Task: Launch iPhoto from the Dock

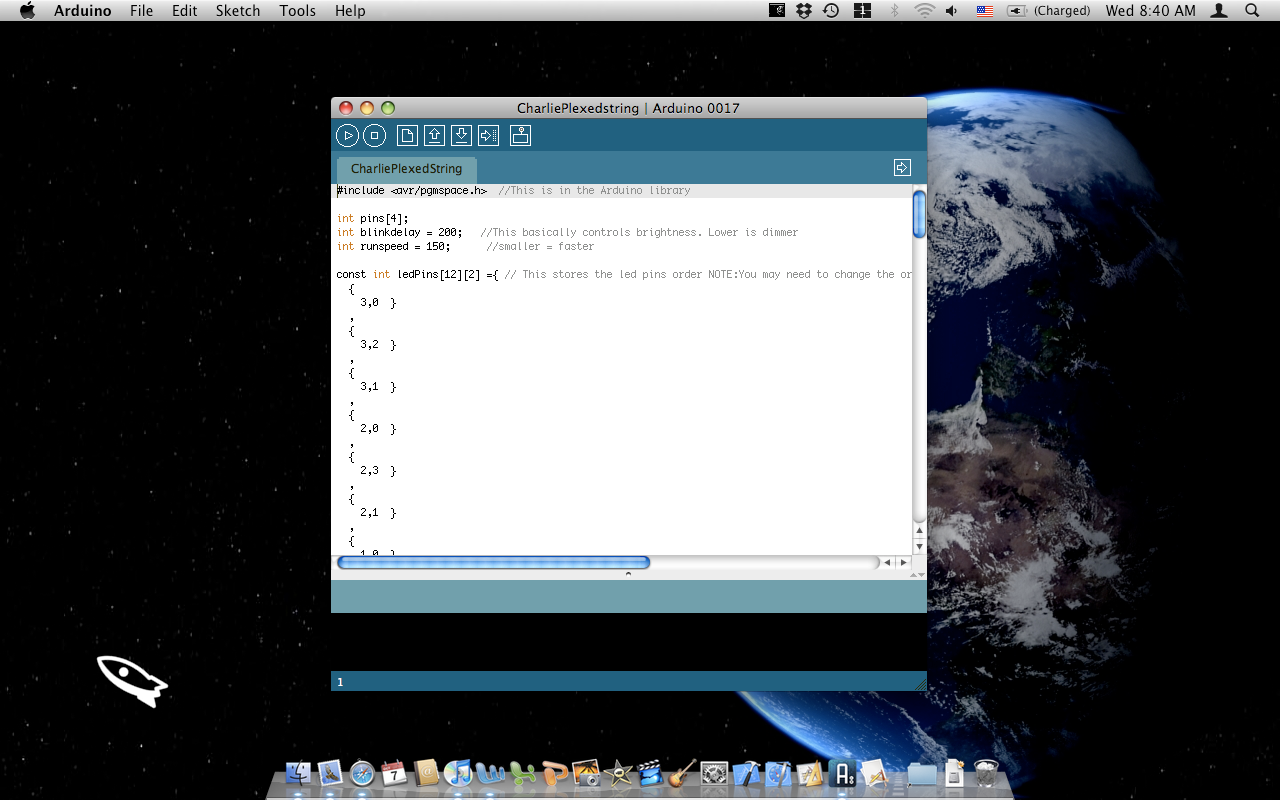Action: (587, 773)
